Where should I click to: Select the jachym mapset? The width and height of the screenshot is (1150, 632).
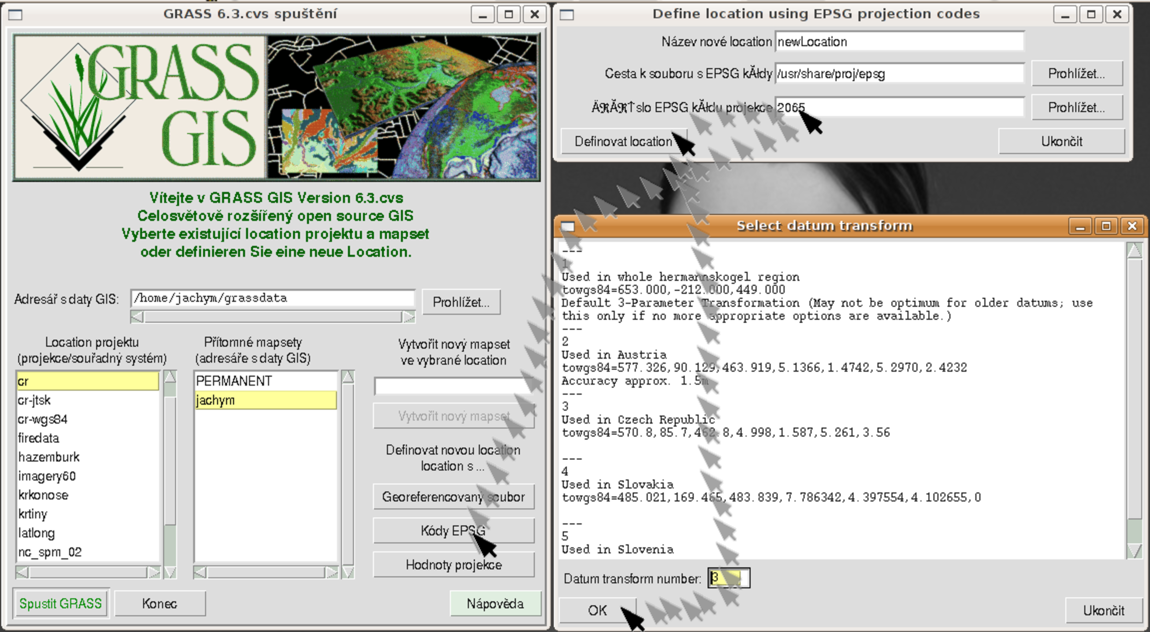point(265,400)
